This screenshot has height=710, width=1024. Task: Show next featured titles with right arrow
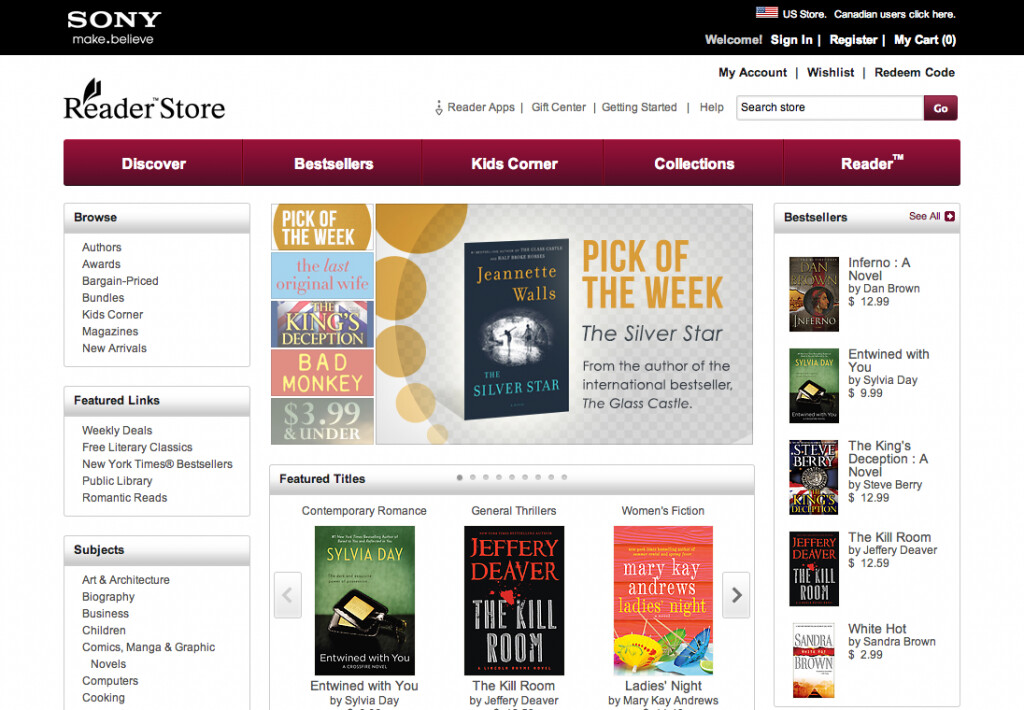737,595
